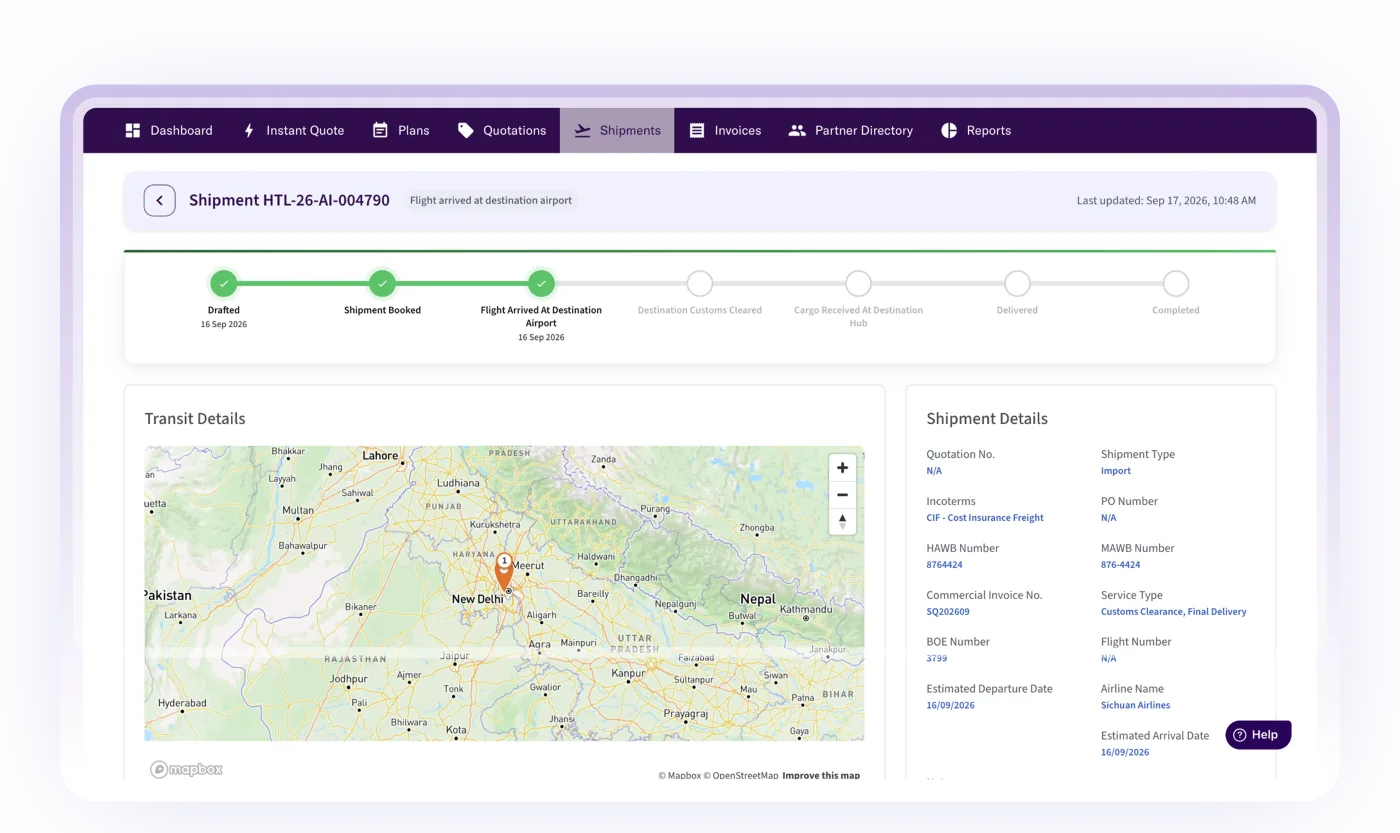Click the Shipments airplane icon
This screenshot has height=833, width=1400.
(x=582, y=130)
